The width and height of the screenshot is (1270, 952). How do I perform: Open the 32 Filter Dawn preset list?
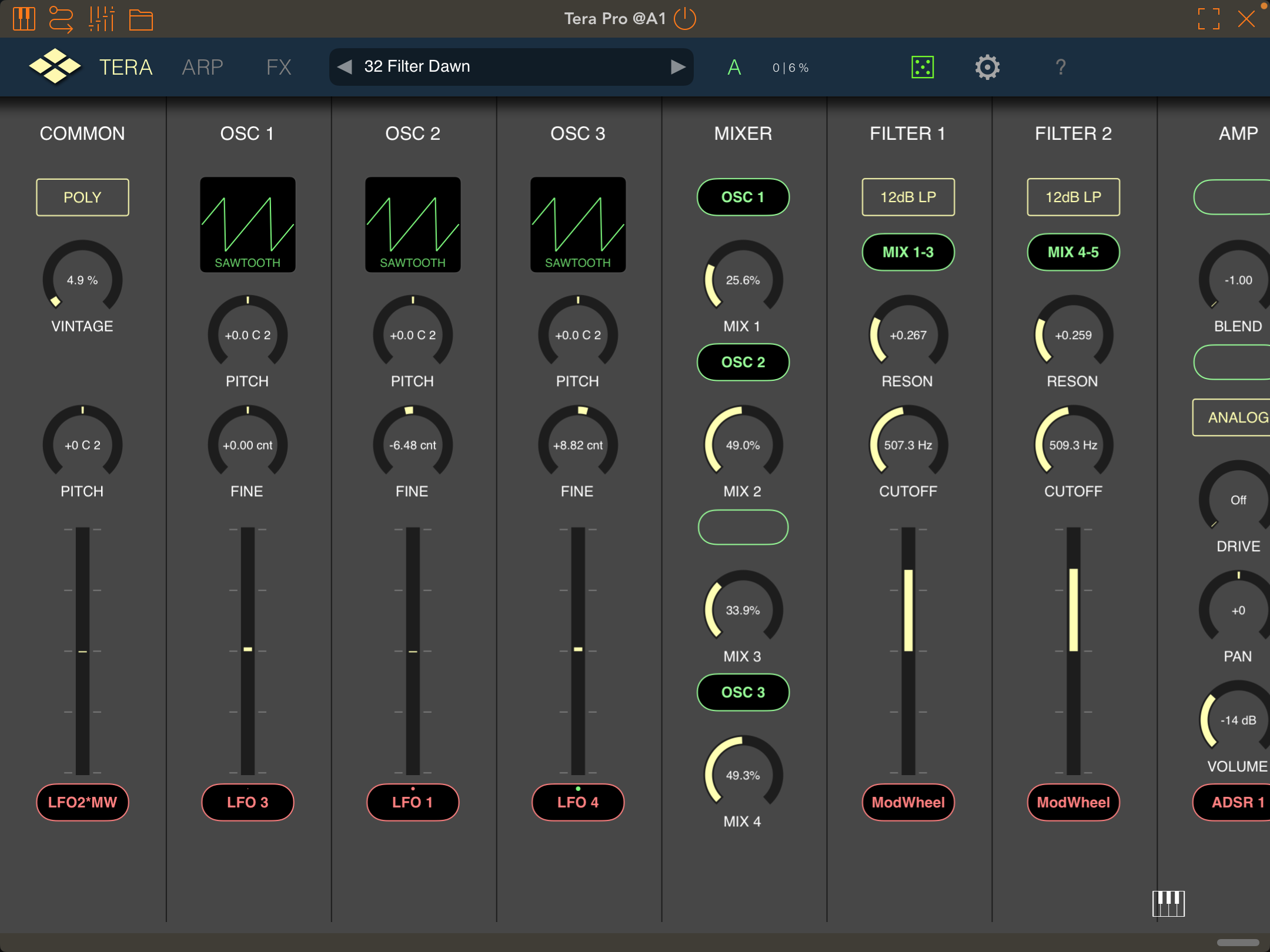[x=512, y=67]
